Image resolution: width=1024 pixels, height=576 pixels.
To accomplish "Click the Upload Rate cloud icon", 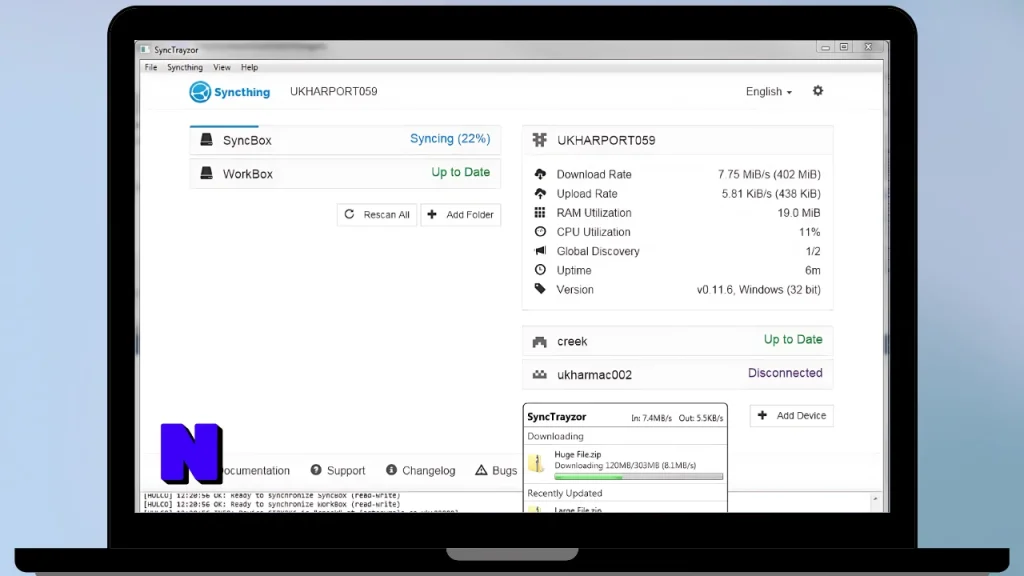I will 540,193.
